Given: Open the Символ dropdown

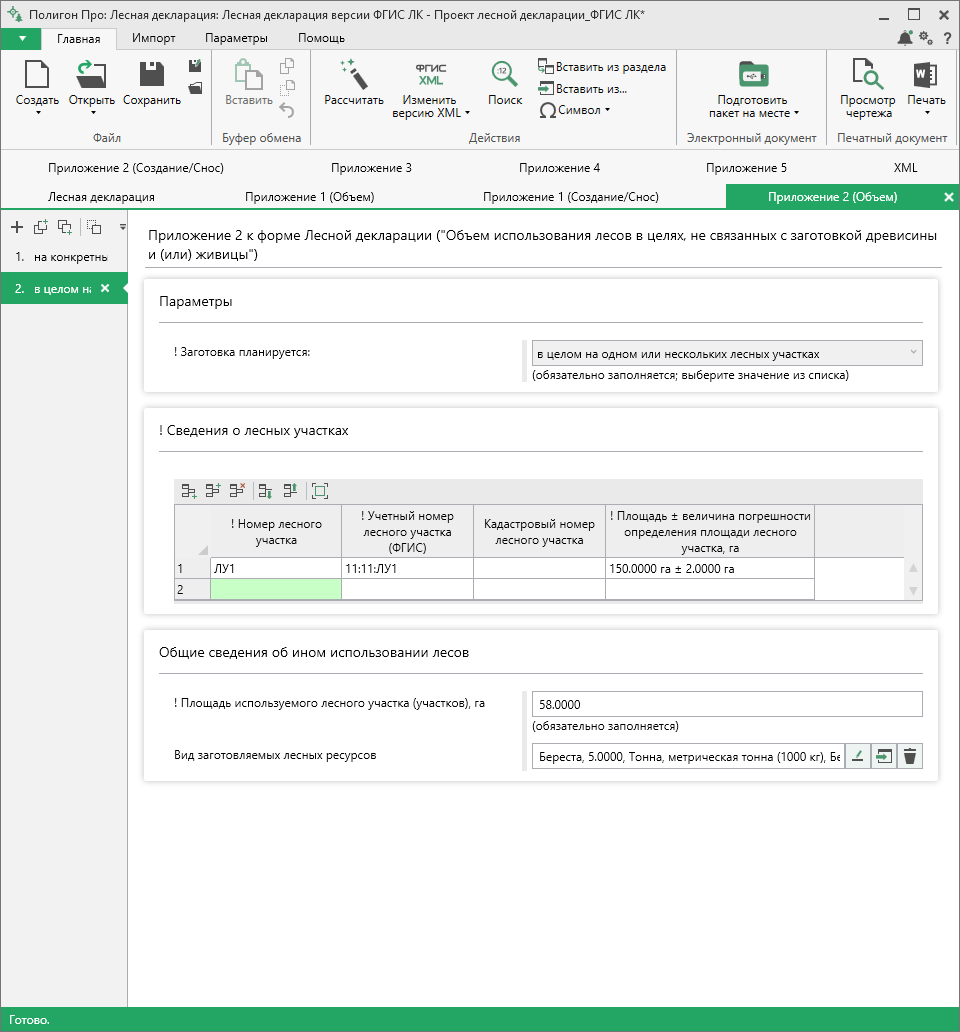Looking at the screenshot, I should click(607, 110).
